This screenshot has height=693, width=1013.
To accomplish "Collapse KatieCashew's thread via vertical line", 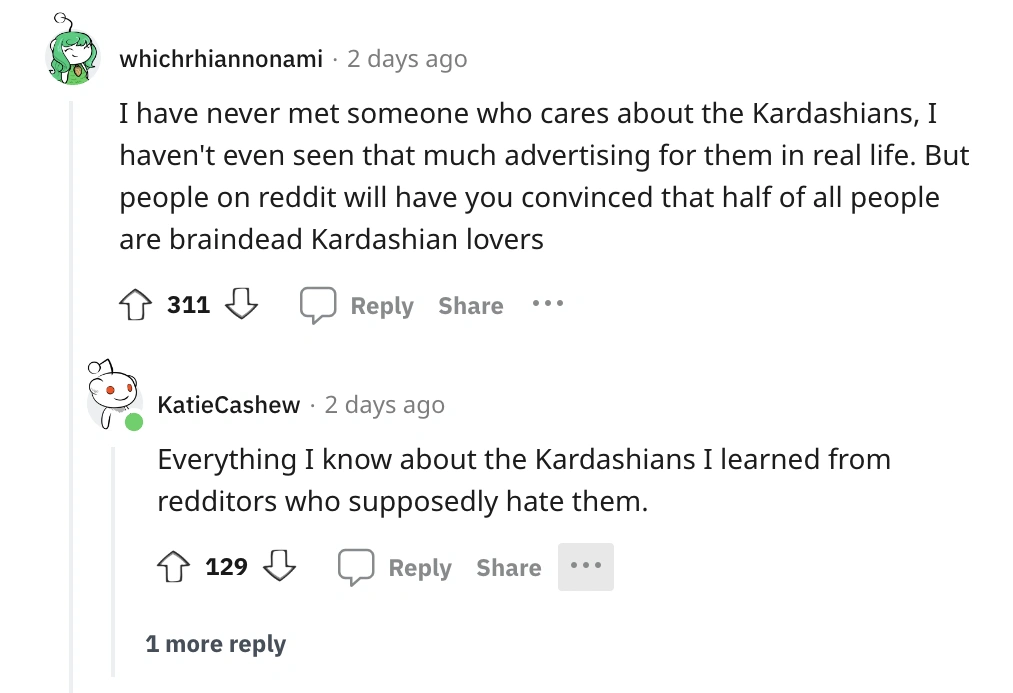I will pos(113,560).
